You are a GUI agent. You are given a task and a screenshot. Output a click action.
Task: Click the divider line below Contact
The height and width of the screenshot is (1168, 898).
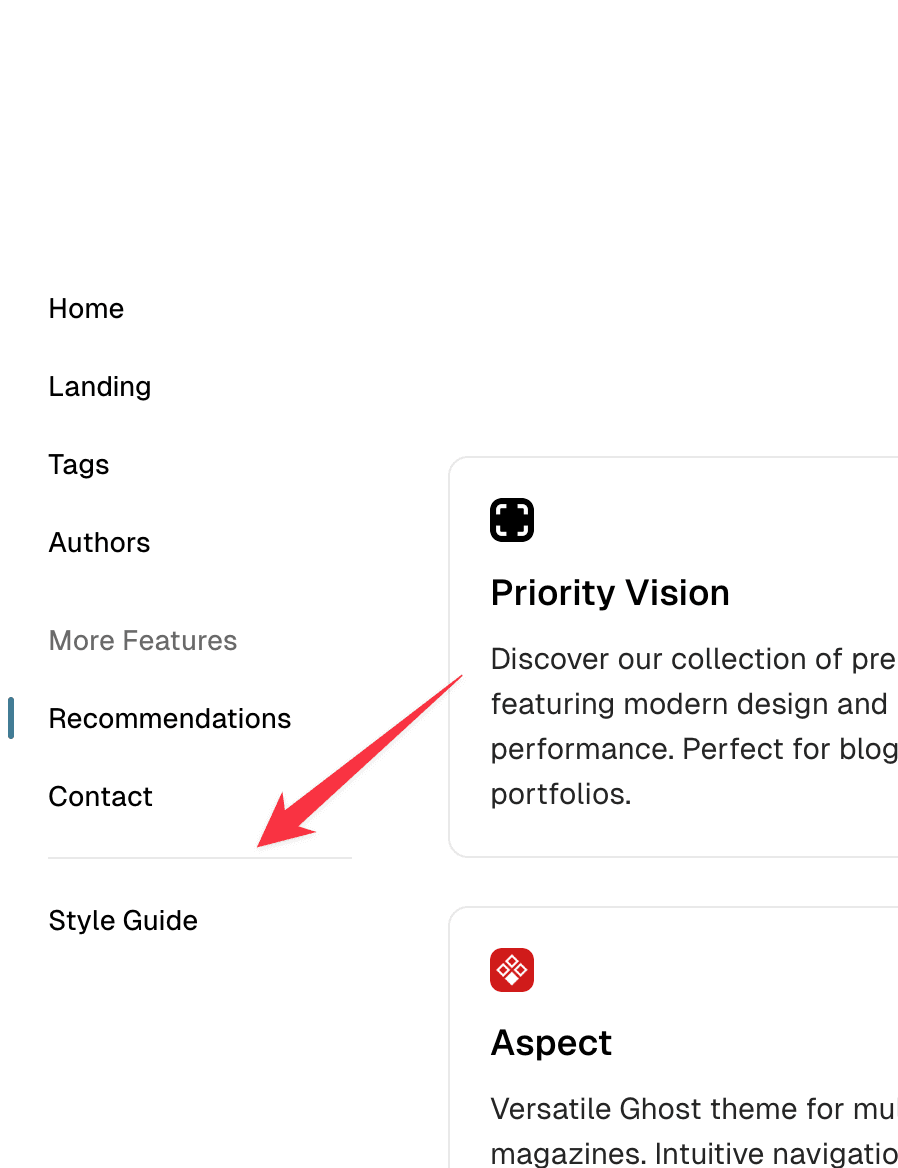point(200,858)
